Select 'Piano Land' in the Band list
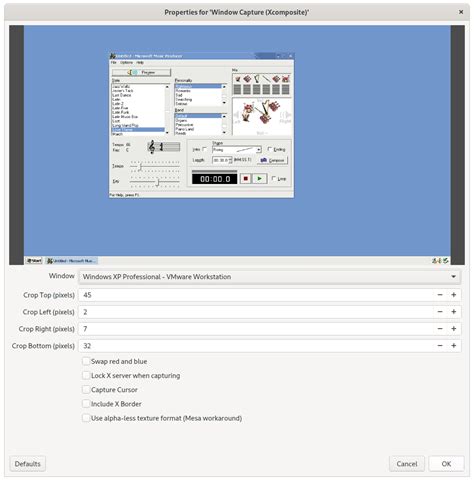The height and width of the screenshot is (481, 474). 185,129
